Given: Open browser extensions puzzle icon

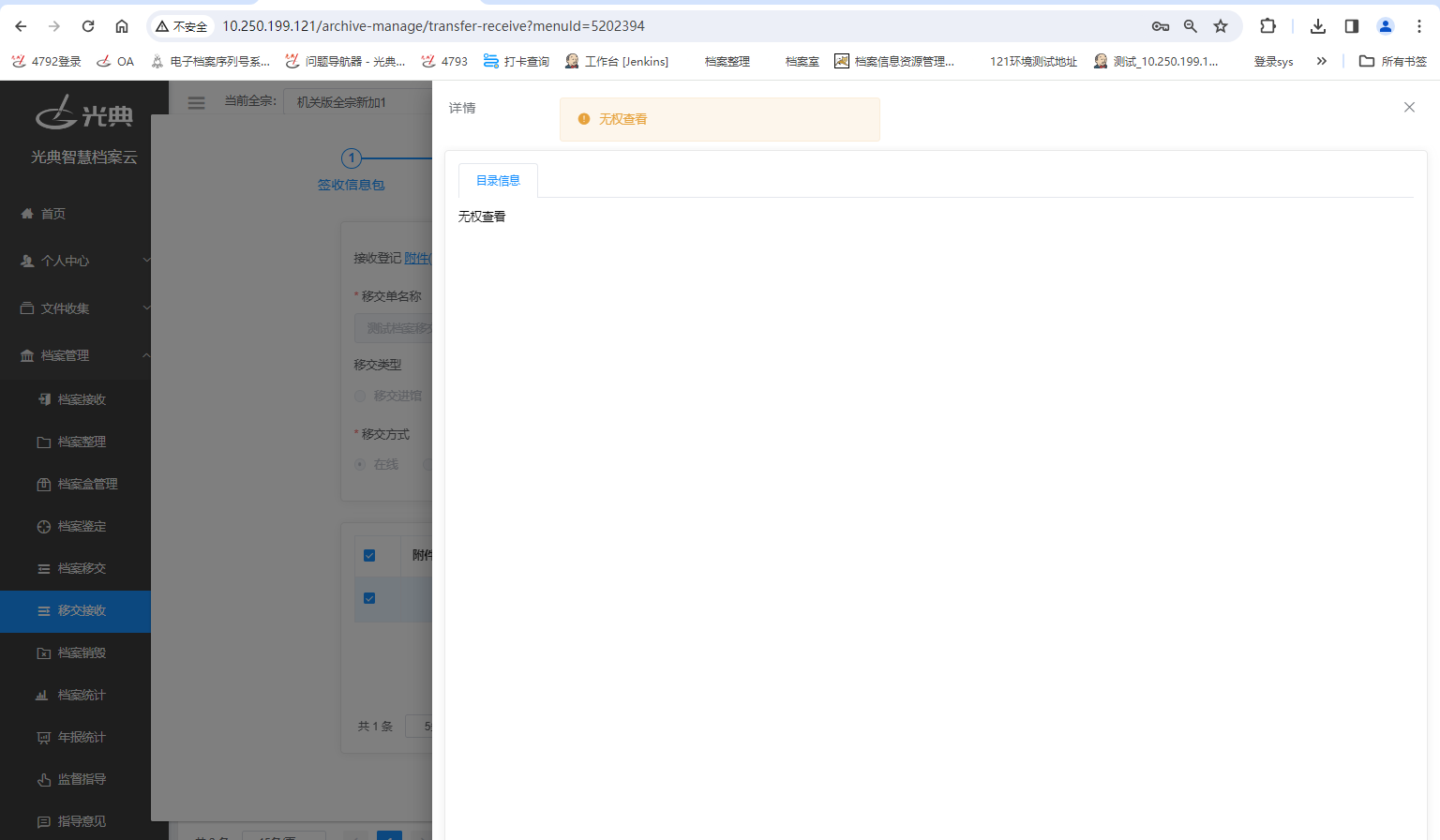Looking at the screenshot, I should tap(1267, 26).
